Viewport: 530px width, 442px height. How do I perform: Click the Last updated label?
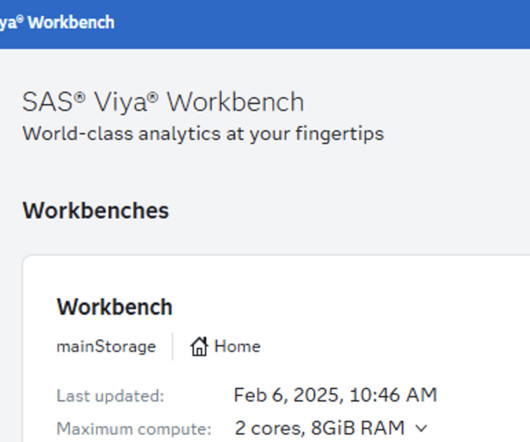(110, 396)
